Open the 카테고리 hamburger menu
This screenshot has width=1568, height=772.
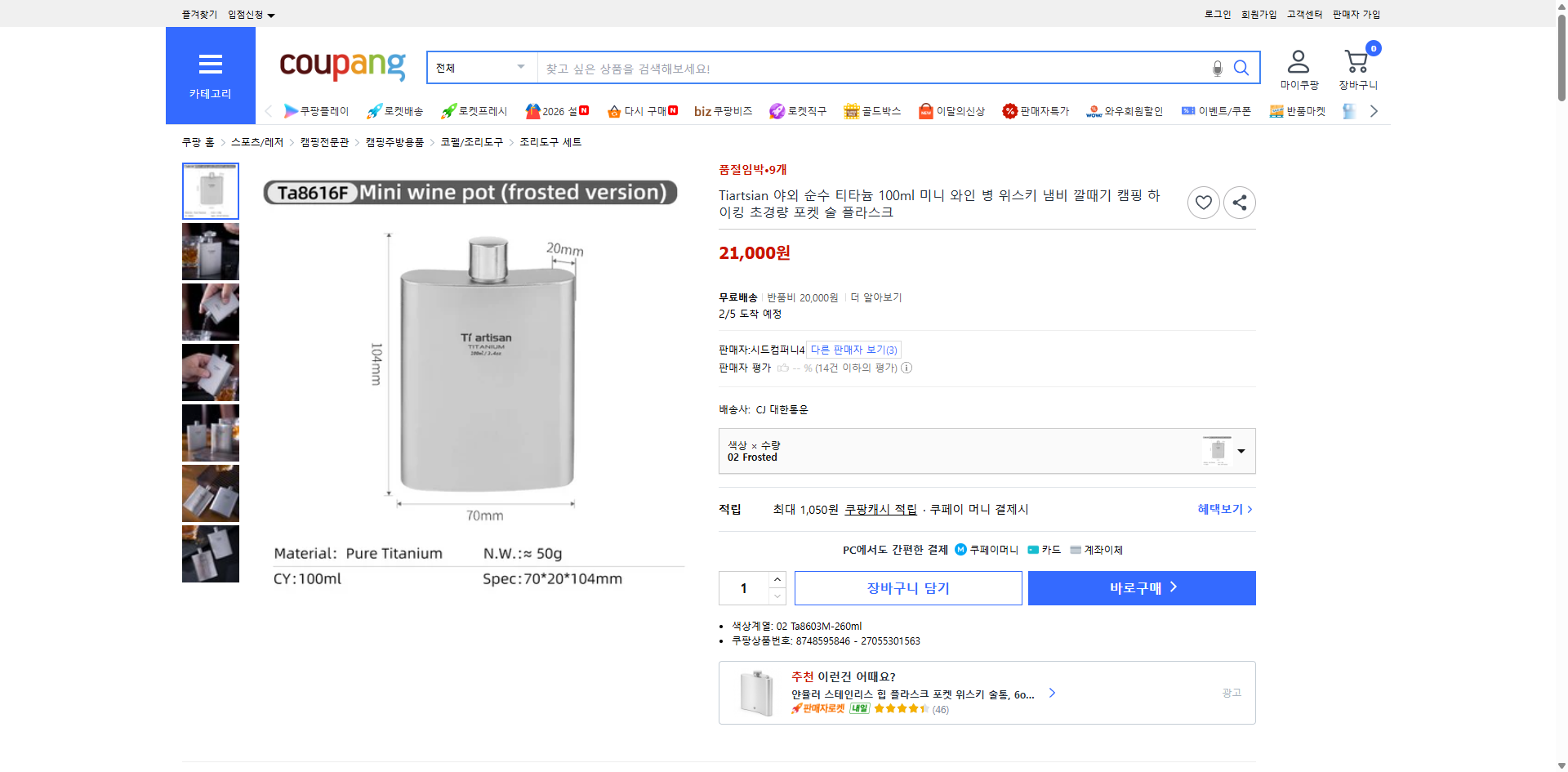tap(210, 64)
